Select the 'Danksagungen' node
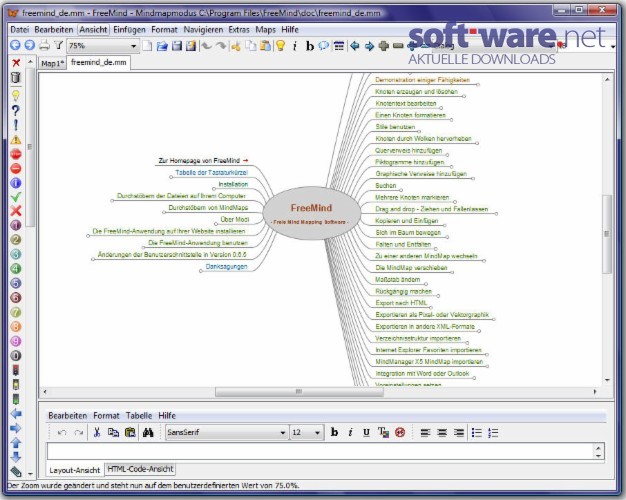626x500 pixels. pyautogui.click(x=226, y=266)
